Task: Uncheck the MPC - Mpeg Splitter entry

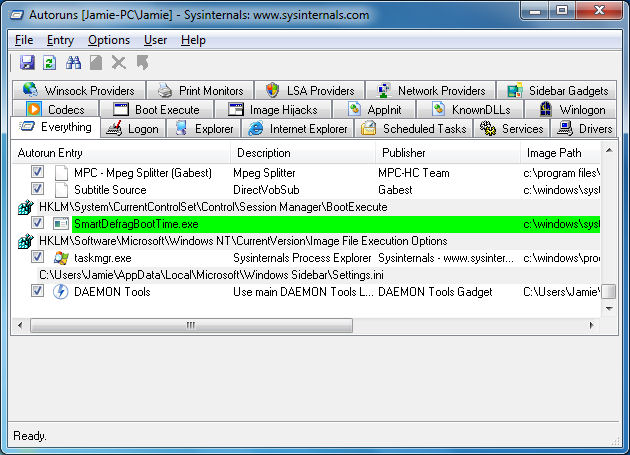Action: click(x=37, y=172)
